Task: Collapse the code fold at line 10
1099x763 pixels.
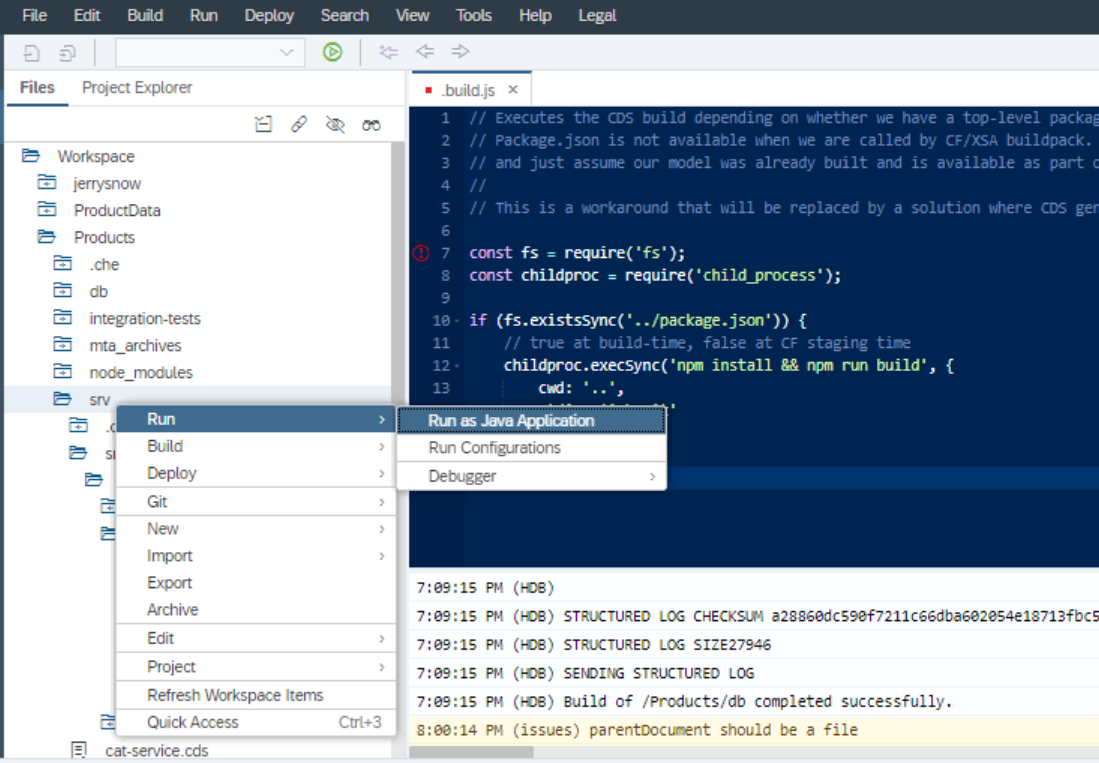Action: point(458,321)
